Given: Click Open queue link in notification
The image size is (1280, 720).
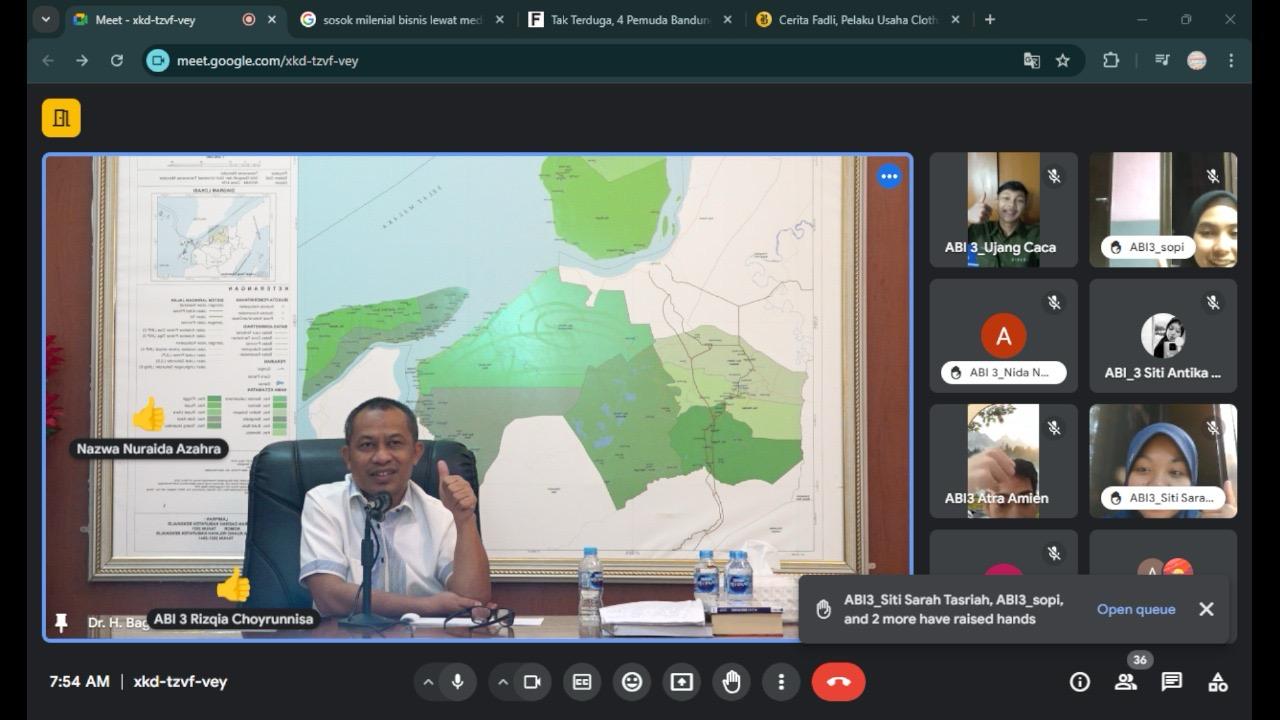Looking at the screenshot, I should point(1136,609).
